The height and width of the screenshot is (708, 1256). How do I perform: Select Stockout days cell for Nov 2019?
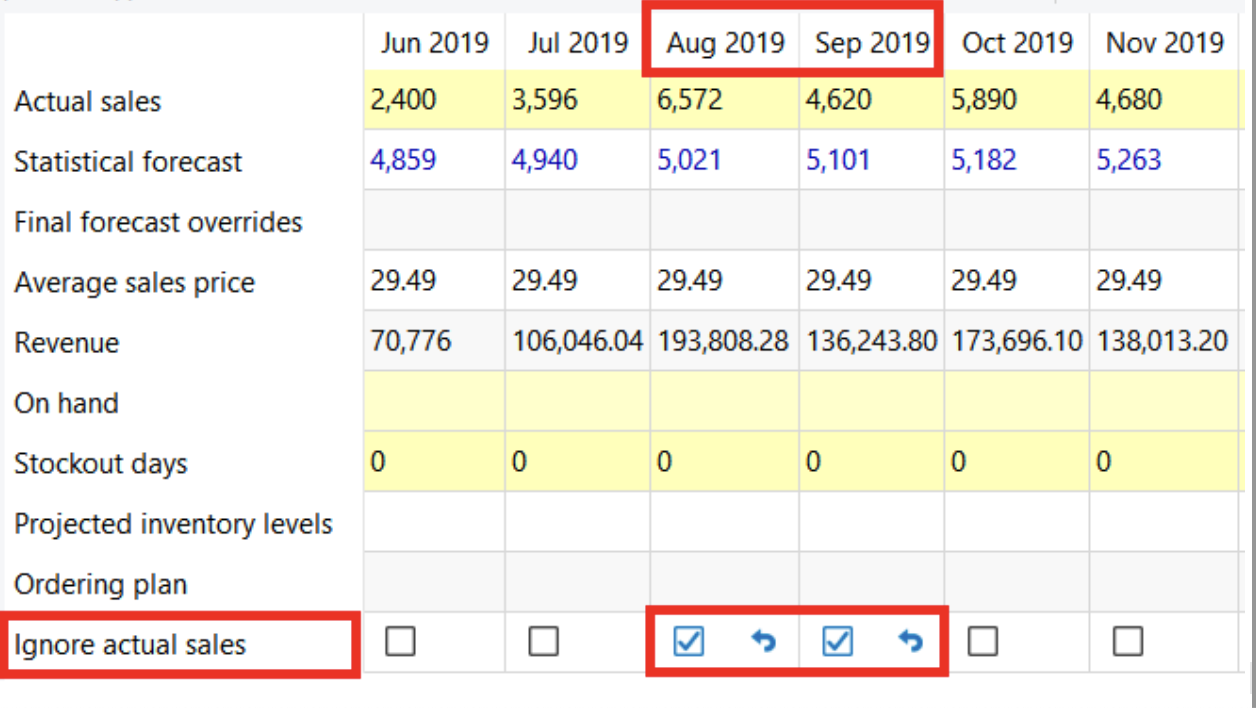point(1161,463)
